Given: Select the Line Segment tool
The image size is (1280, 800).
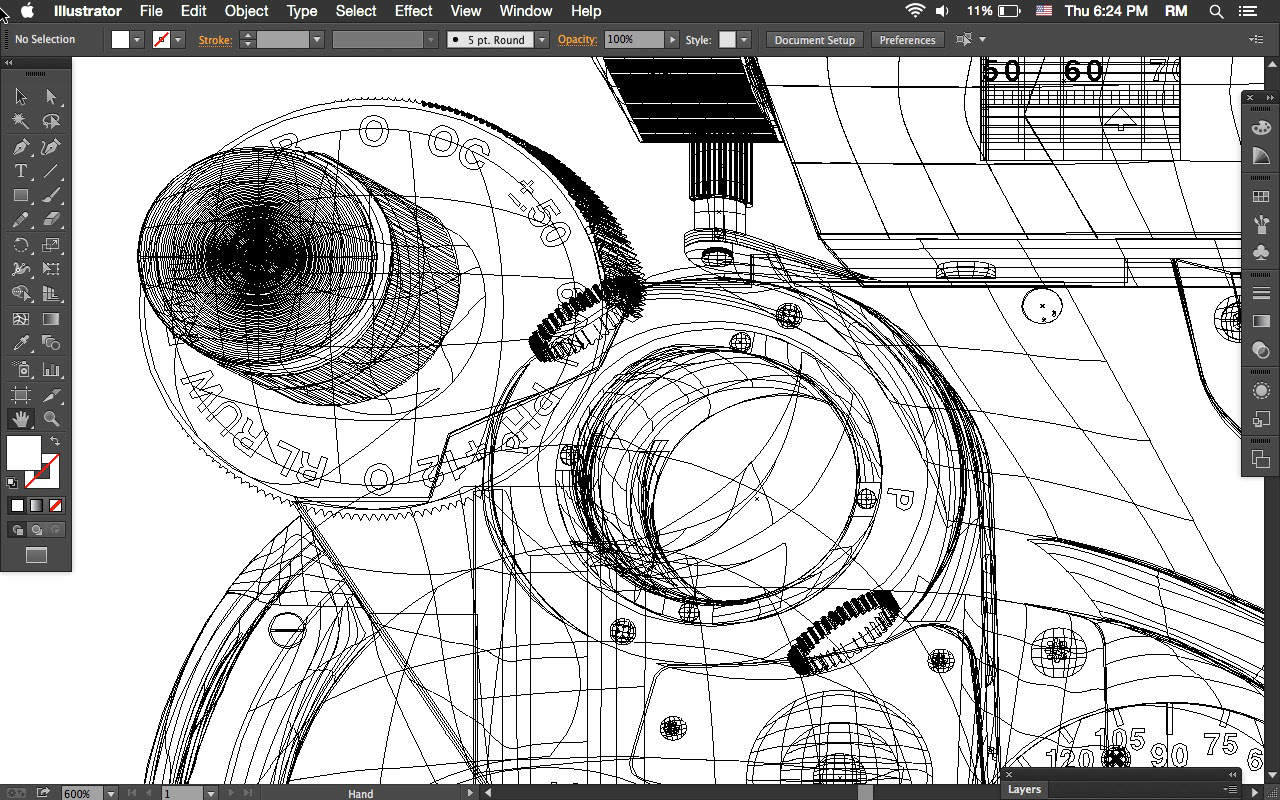Looking at the screenshot, I should (x=51, y=171).
